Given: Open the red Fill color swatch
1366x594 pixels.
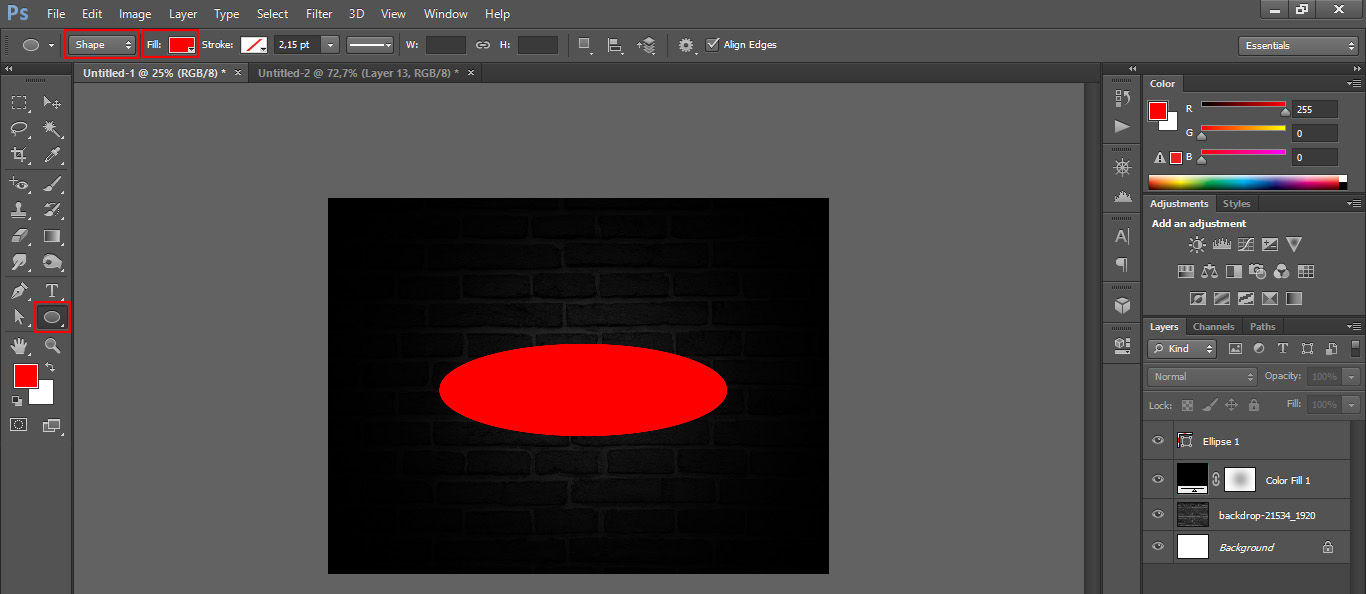Looking at the screenshot, I should coord(181,45).
